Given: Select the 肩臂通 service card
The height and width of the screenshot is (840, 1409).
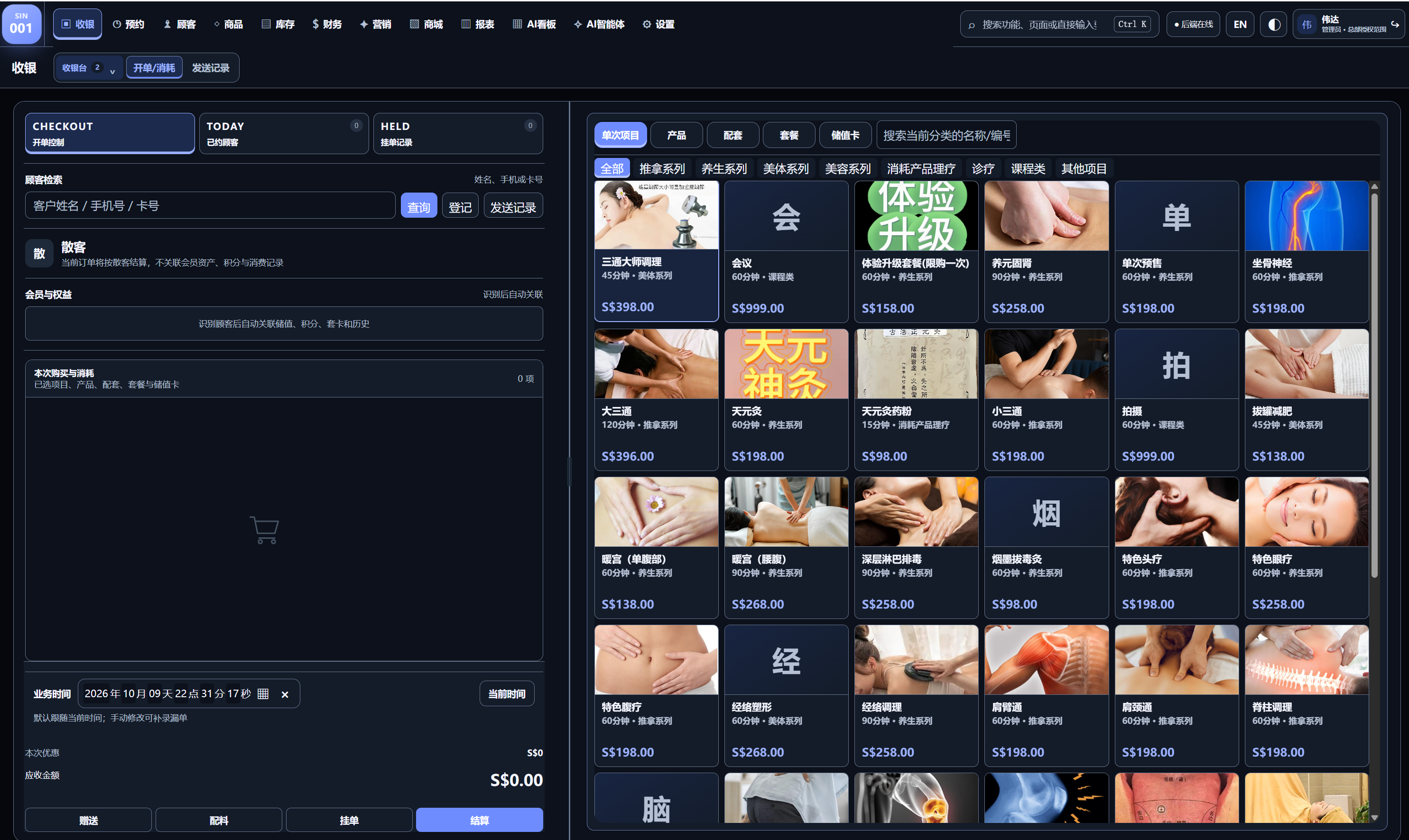Looking at the screenshot, I should point(1046,696).
